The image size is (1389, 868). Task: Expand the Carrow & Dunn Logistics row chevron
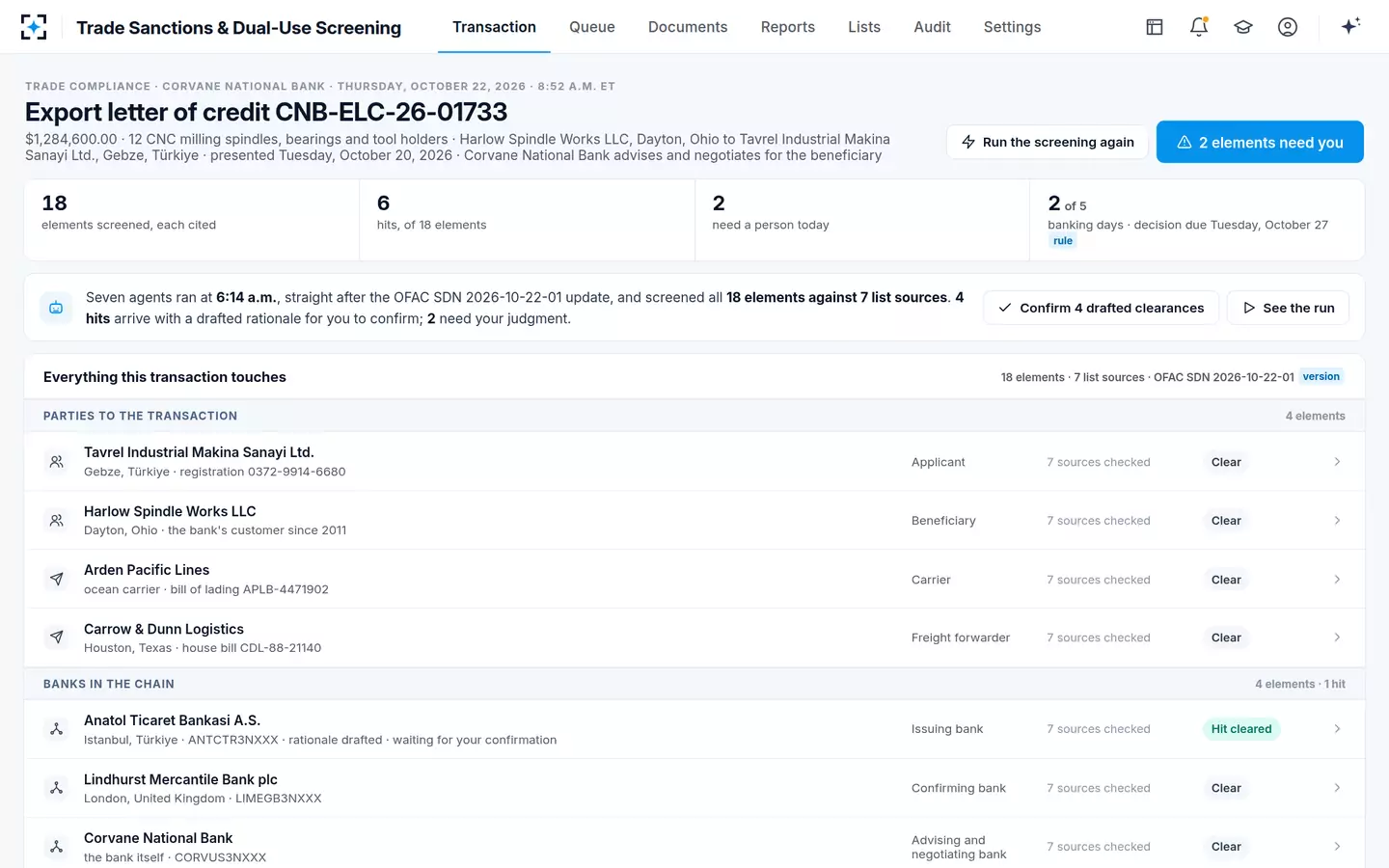(x=1337, y=637)
